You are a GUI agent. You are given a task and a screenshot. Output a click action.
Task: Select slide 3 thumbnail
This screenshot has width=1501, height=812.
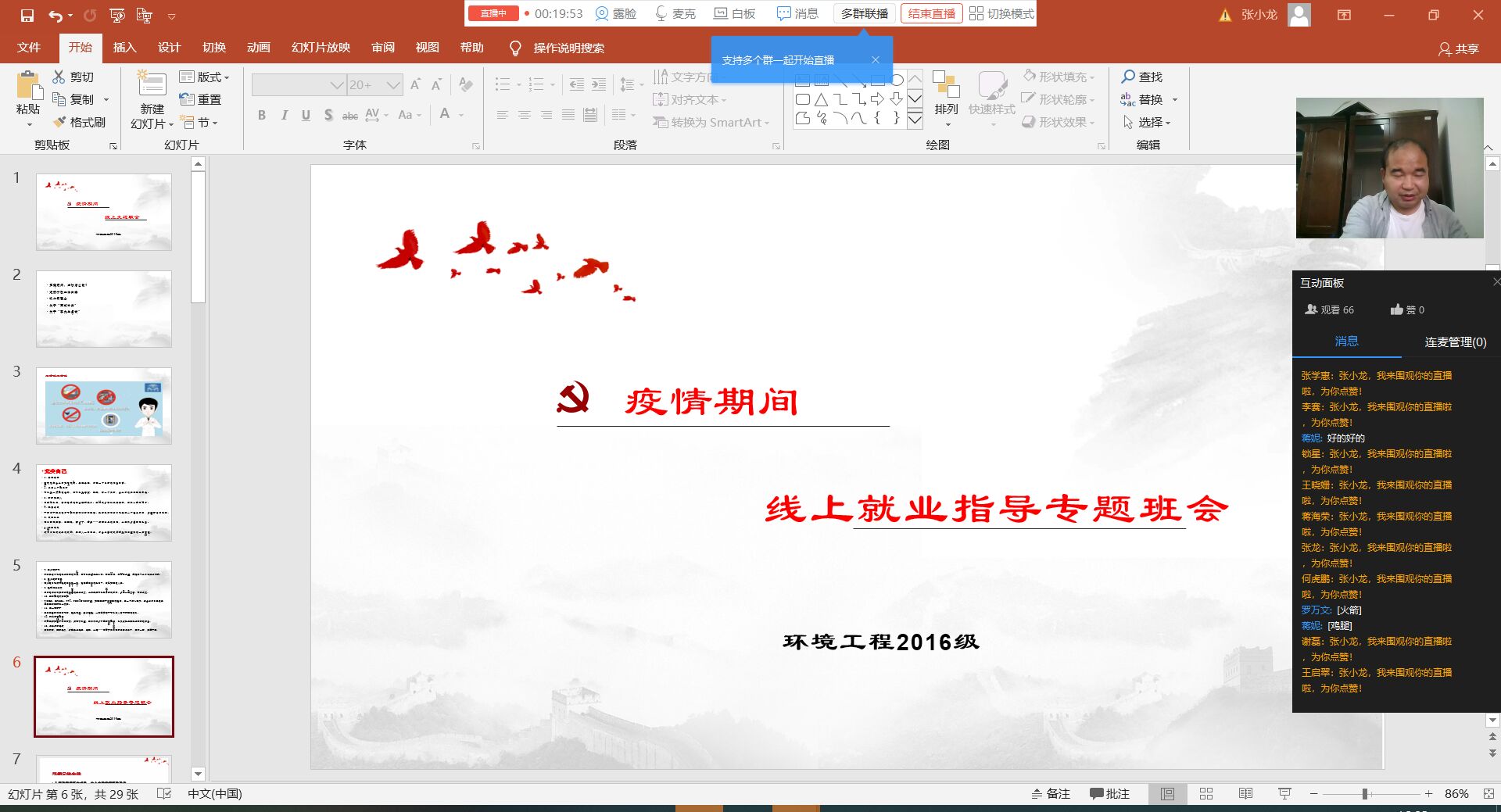point(104,406)
